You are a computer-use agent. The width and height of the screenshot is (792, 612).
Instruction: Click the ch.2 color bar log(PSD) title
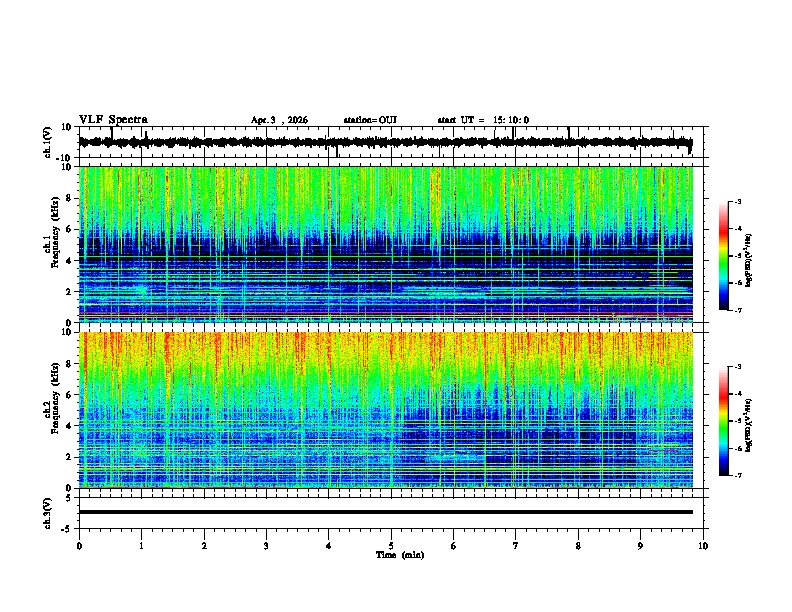pyautogui.click(x=749, y=425)
